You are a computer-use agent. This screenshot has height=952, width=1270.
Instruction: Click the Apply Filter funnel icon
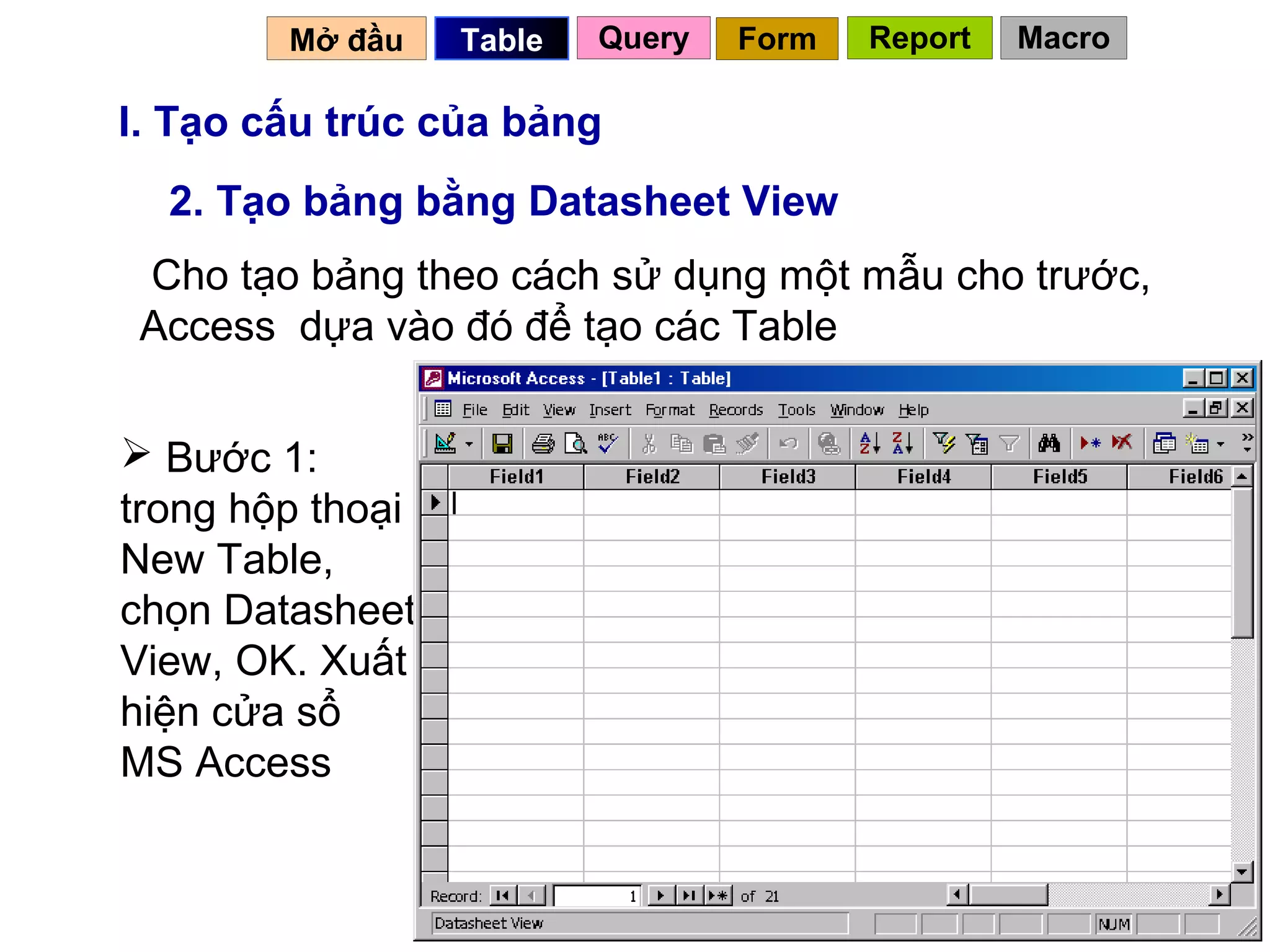click(1010, 443)
